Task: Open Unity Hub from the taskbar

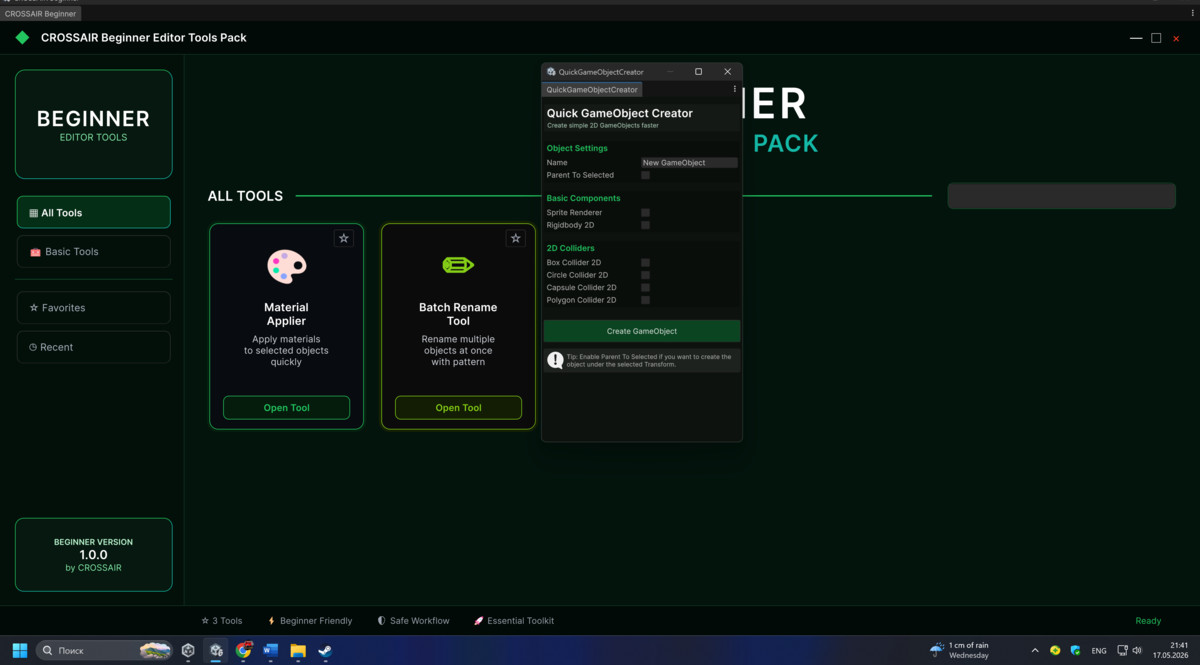Action: [x=188, y=650]
